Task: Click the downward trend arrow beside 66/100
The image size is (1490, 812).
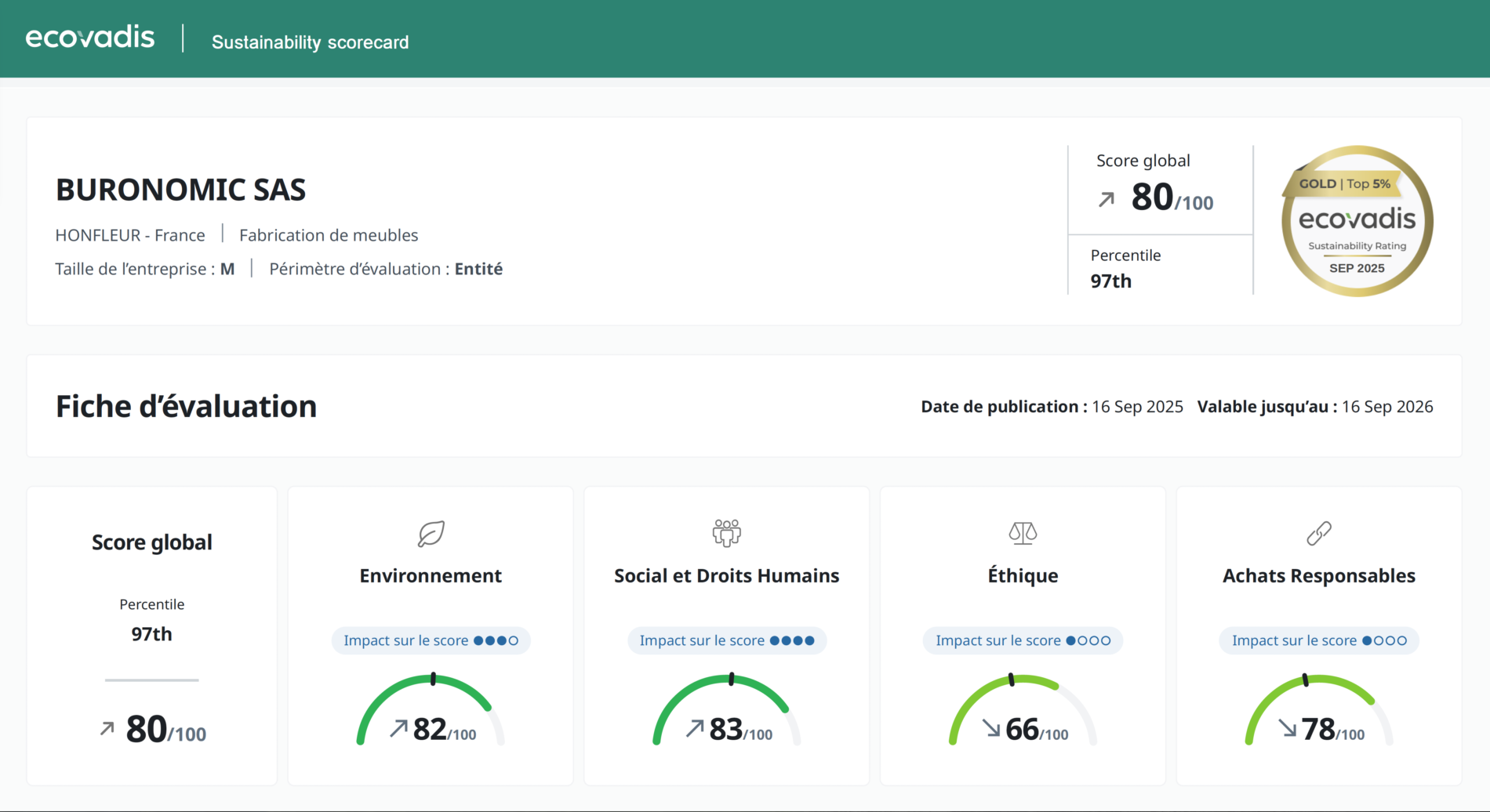Action: point(991,729)
